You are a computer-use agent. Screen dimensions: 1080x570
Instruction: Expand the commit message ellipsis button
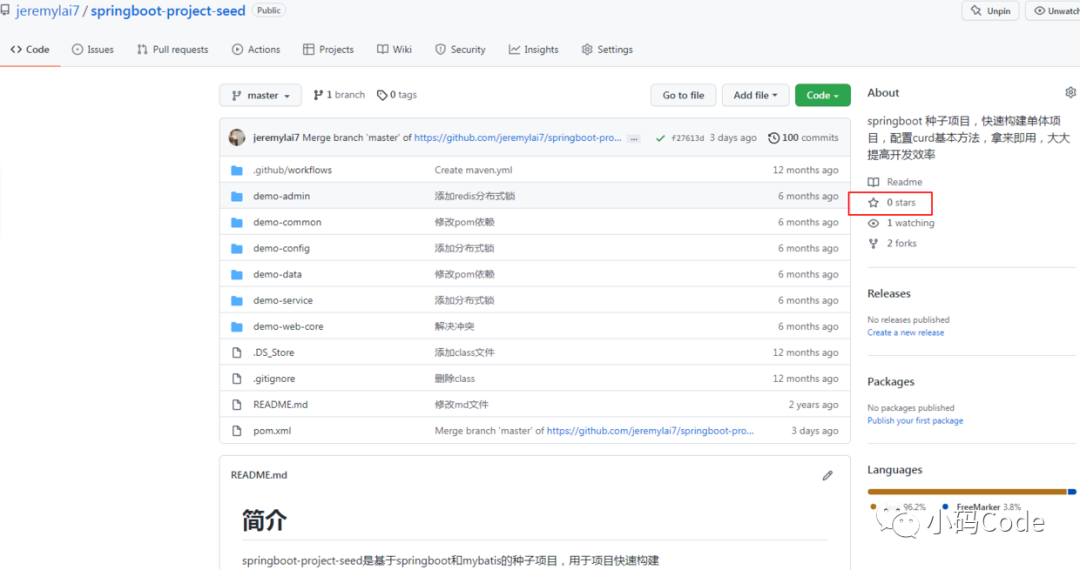(634, 138)
